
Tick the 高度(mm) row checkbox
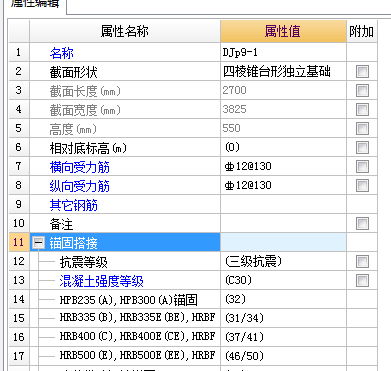[362, 128]
